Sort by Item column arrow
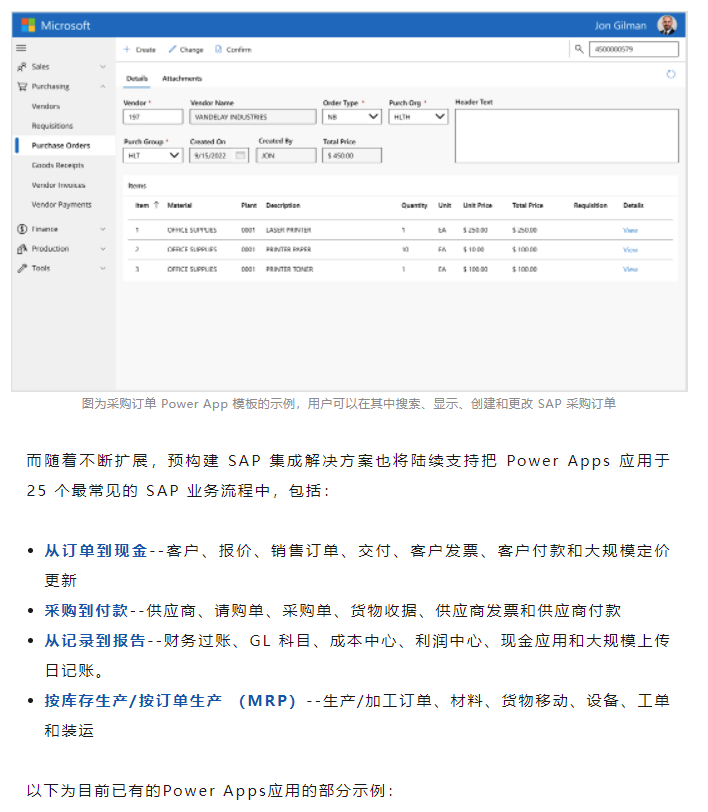This screenshot has width=708, height=812. 156,205
